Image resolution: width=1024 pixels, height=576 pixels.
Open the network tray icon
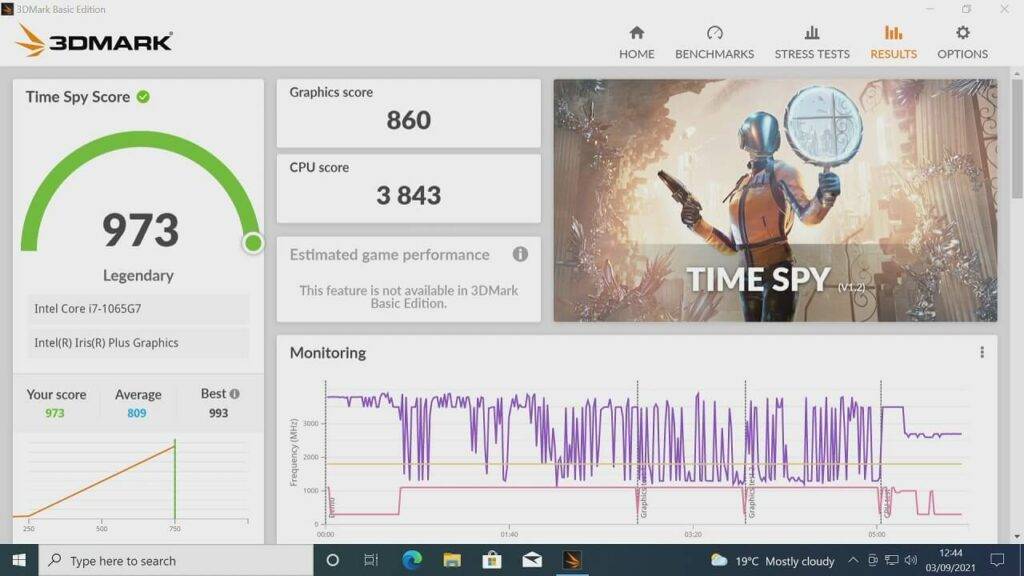pos(891,560)
